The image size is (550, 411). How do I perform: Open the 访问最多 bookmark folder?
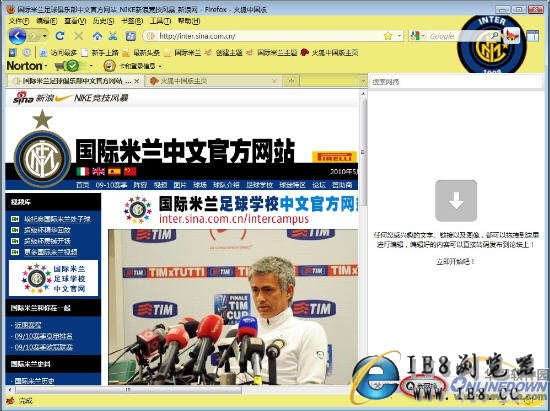[58, 53]
